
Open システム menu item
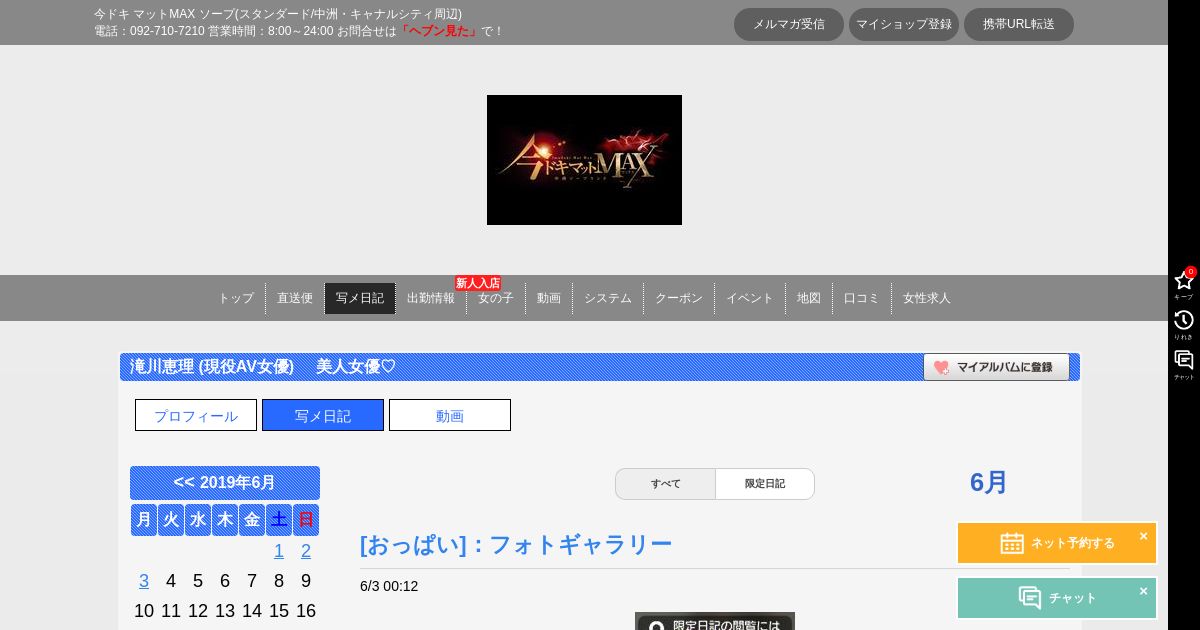click(x=608, y=298)
